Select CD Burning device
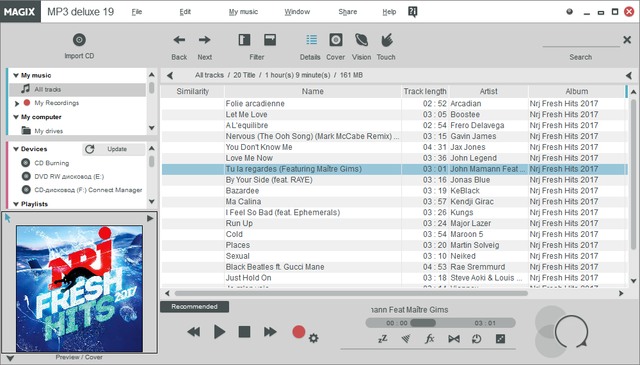Image resolution: width=640 pixels, height=365 pixels. (51, 163)
